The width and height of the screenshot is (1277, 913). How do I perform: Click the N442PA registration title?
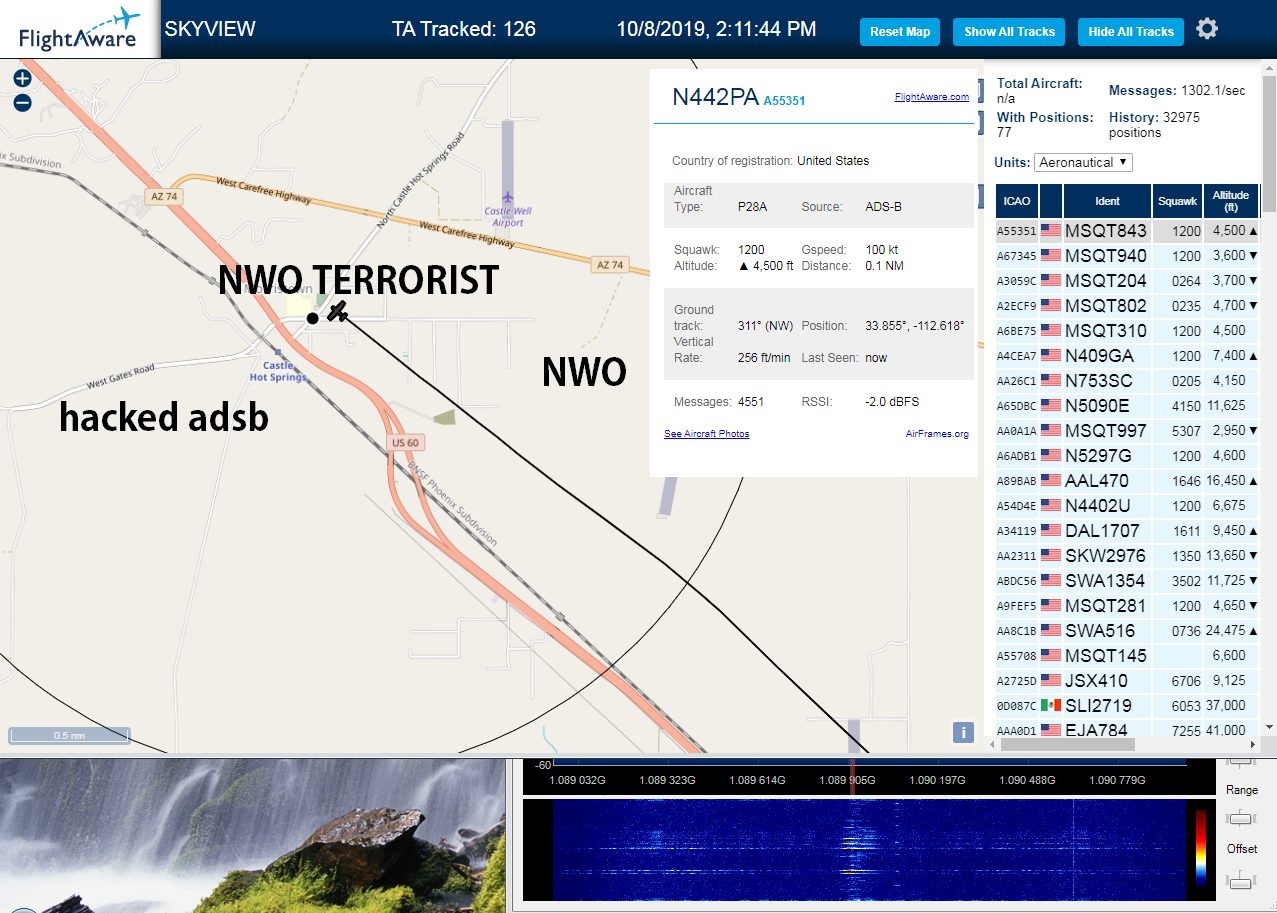pyautogui.click(x=715, y=97)
